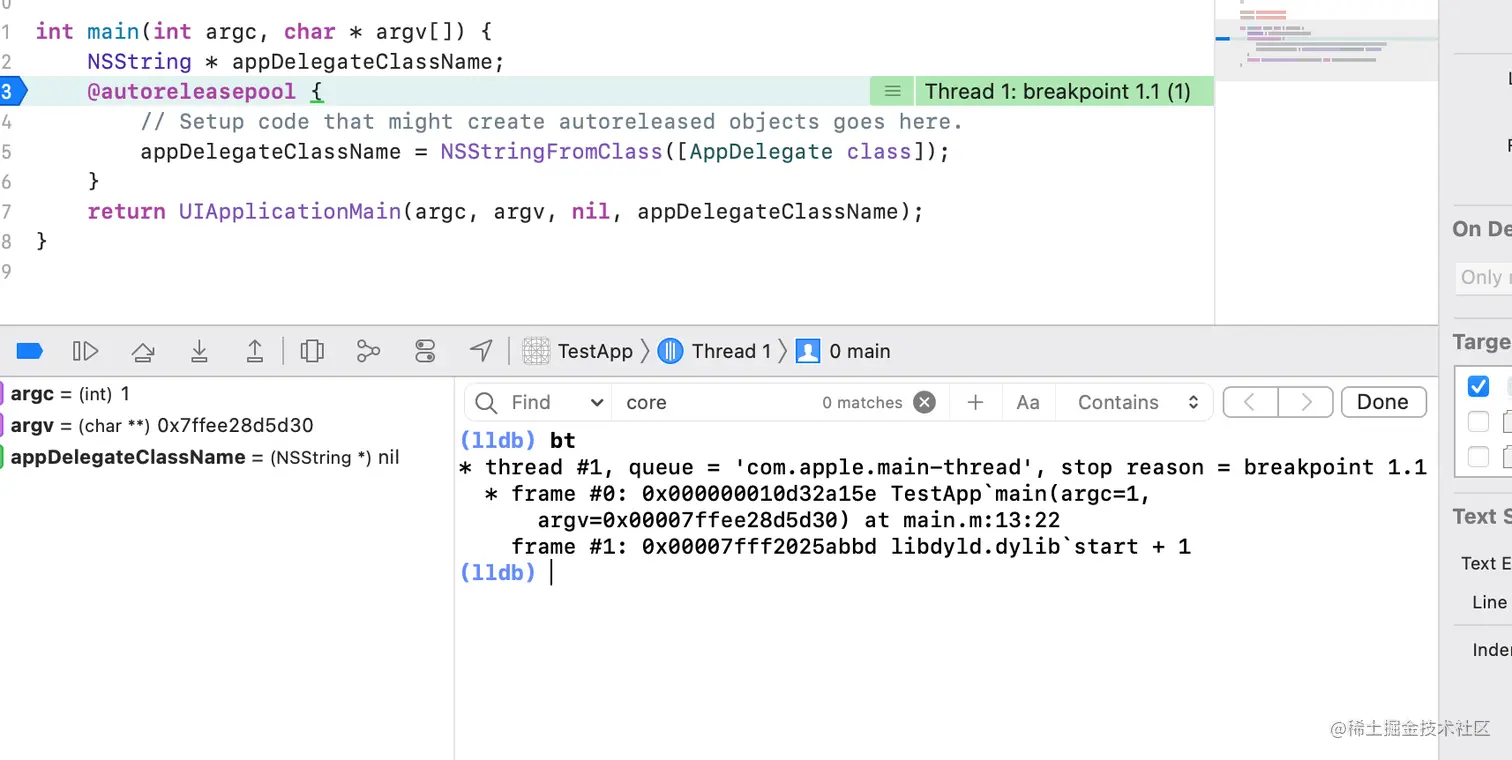Go to previous search match
1512x760 pixels.
coord(1251,402)
